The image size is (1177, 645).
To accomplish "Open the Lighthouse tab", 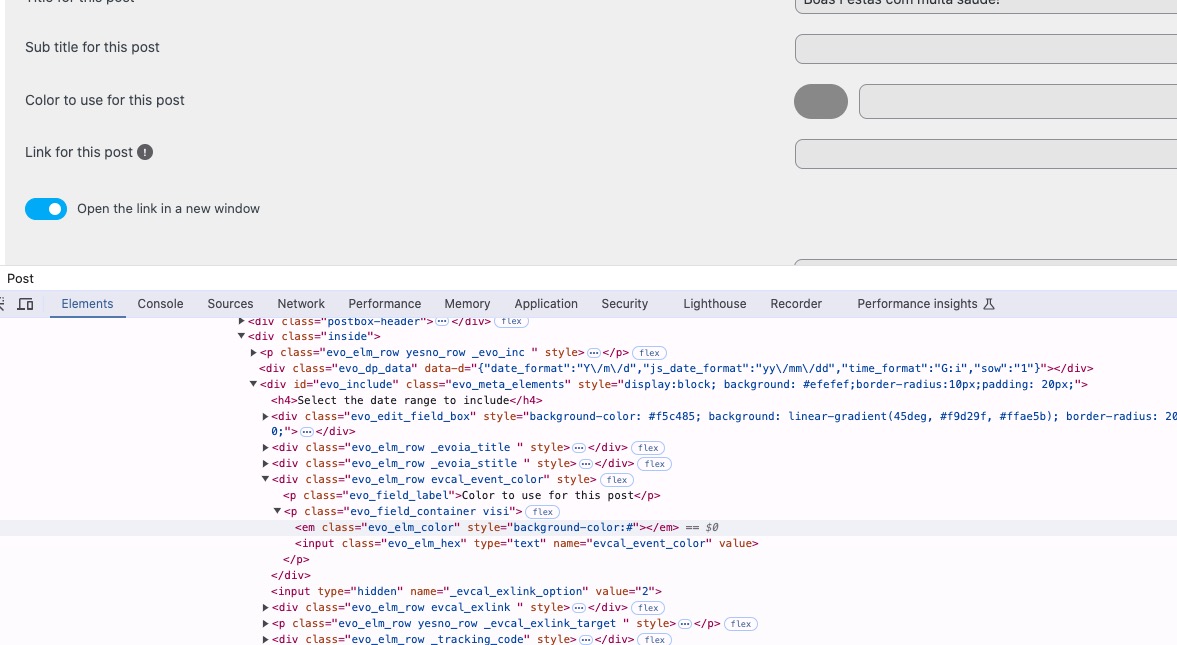I will click(715, 304).
